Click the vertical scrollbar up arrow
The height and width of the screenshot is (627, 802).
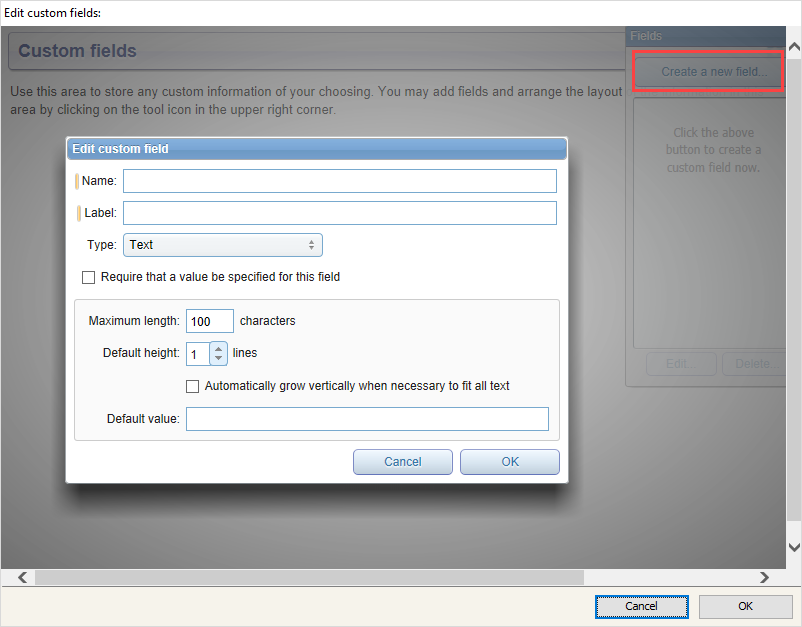(794, 47)
